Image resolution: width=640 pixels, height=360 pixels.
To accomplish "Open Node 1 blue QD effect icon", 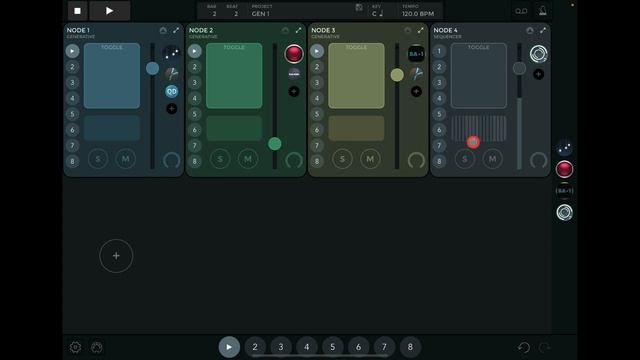I will click(171, 91).
